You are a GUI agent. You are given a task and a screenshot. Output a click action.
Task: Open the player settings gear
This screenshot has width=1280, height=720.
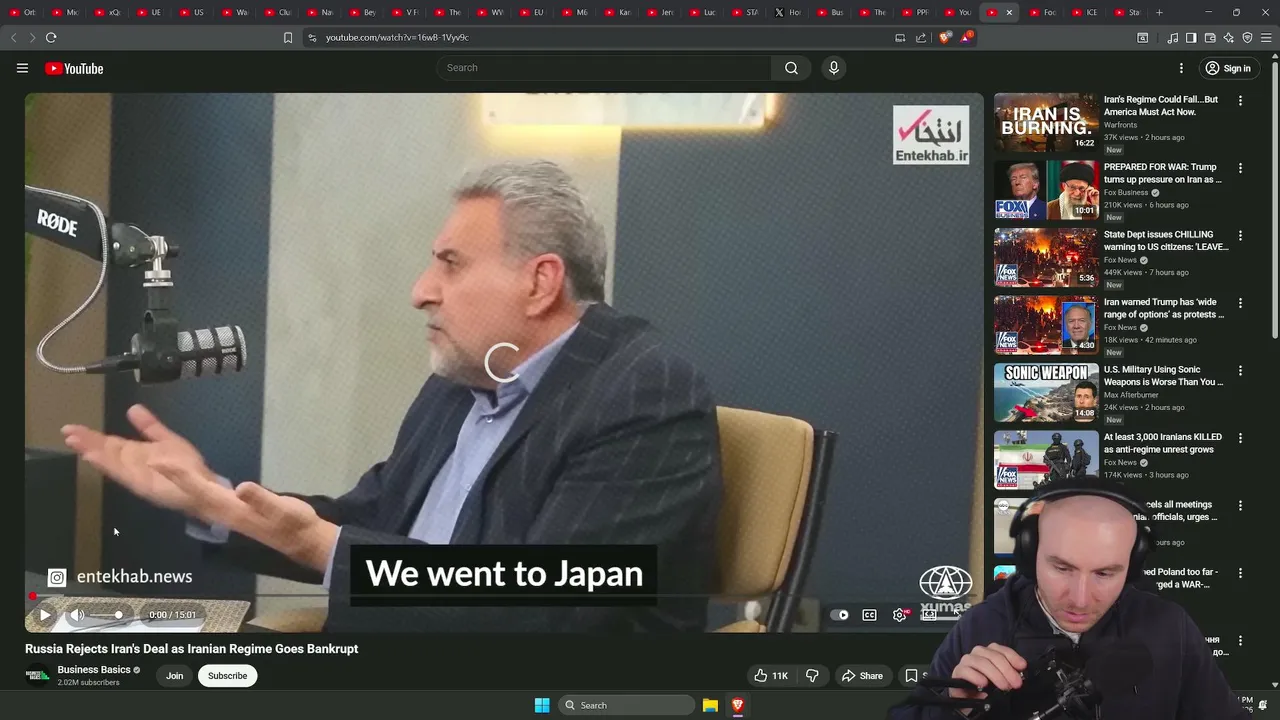click(899, 615)
